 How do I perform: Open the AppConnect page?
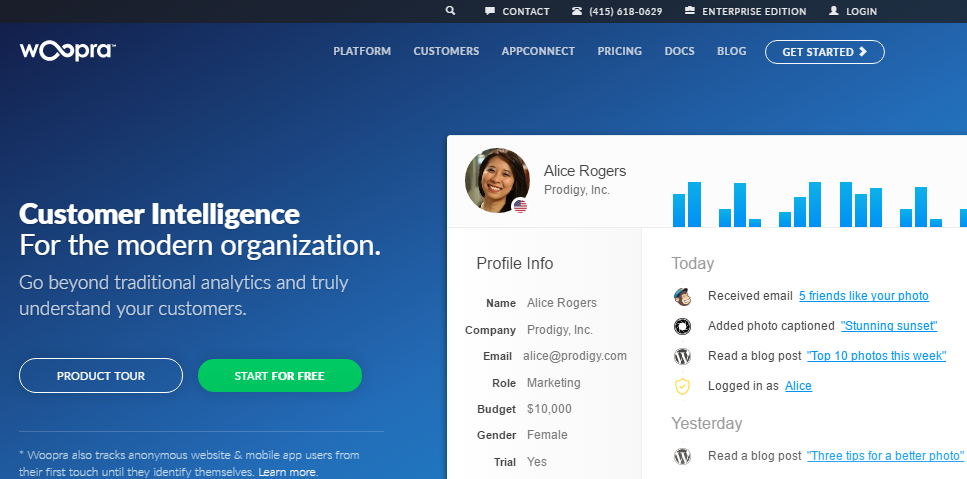pos(538,51)
